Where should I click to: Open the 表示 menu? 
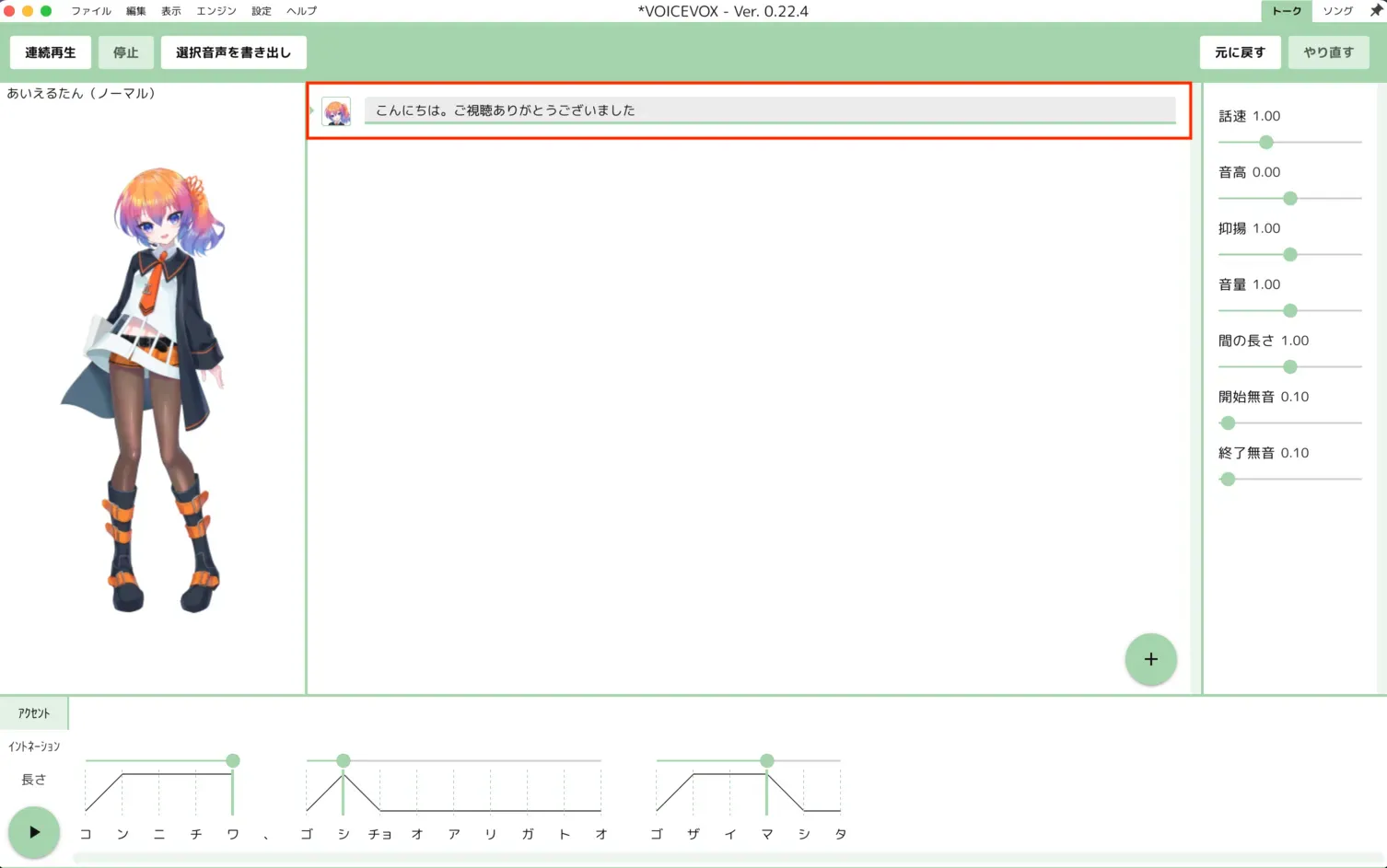(171, 11)
